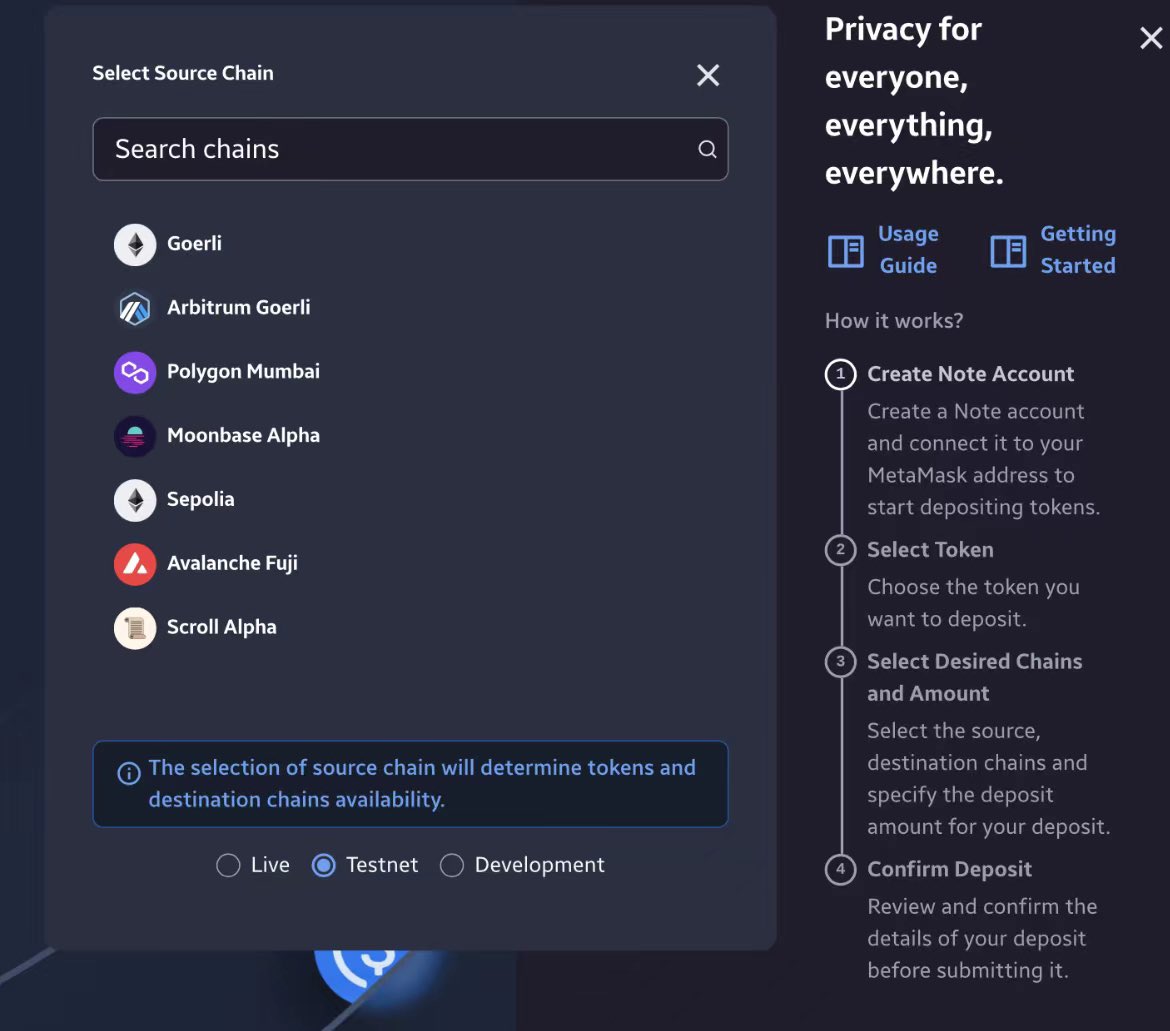Image resolution: width=1170 pixels, height=1031 pixels.
Task: Click the How it works? label
Action: (x=894, y=321)
